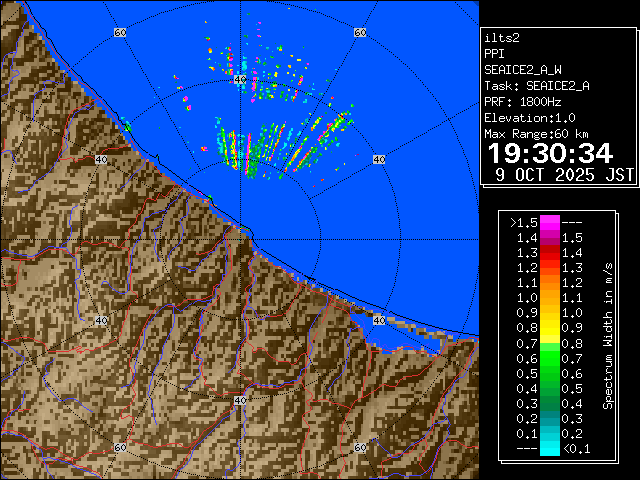Select the PPI scan type label

pos(494,54)
